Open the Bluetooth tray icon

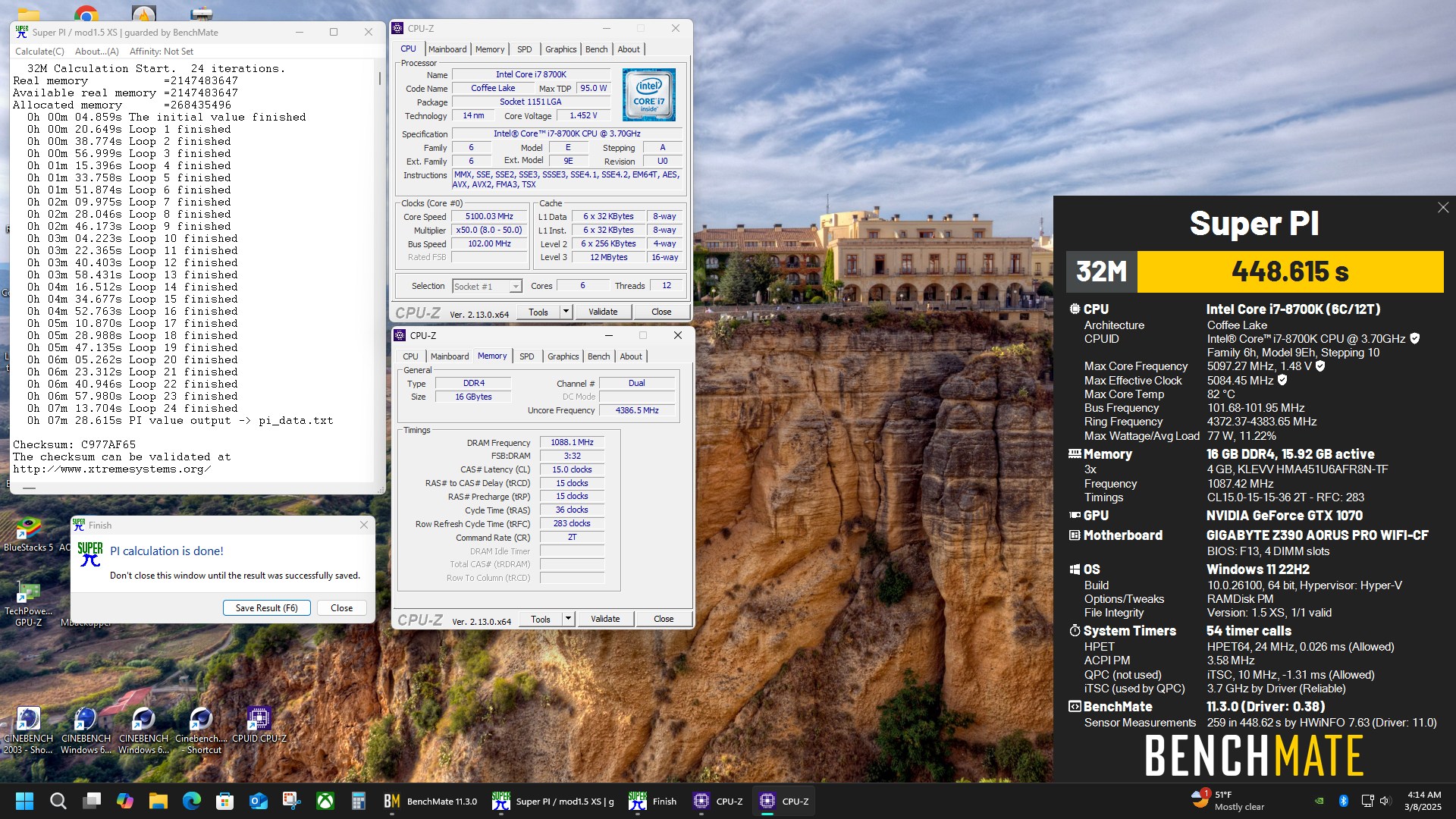click(1343, 801)
